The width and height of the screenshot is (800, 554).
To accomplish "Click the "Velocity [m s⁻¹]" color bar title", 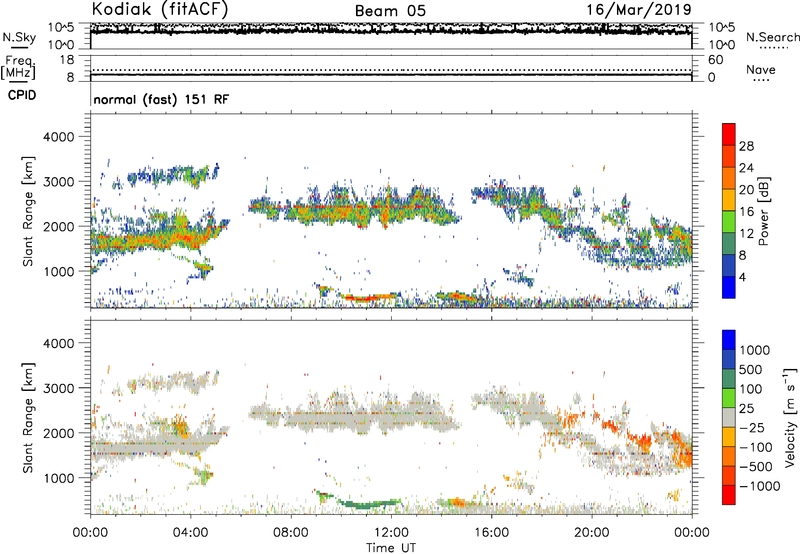I will pyautogui.click(x=790, y=417).
